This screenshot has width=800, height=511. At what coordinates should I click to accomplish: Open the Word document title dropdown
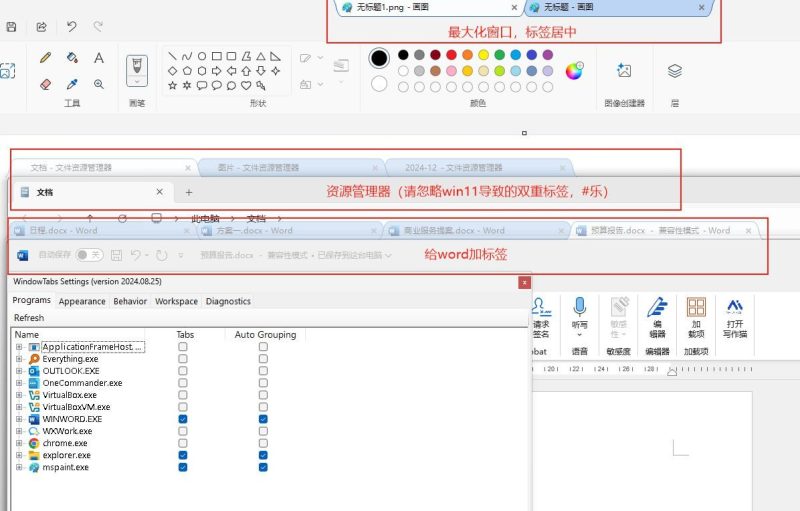[x=388, y=255]
